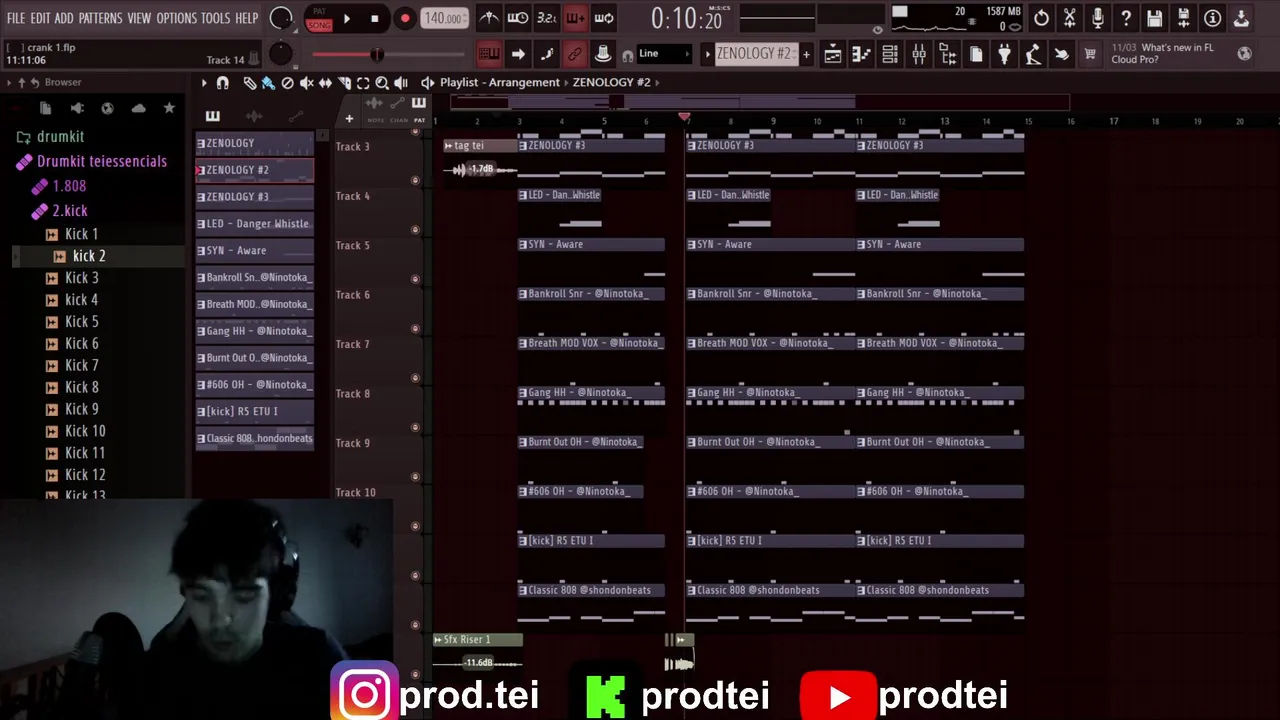Open the Browser options arrow

coord(9,82)
